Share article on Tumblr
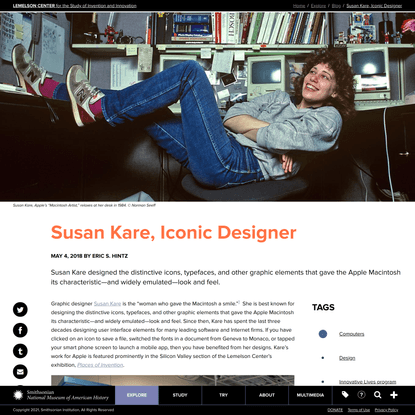Viewport: 415px width, 415px height. [20, 351]
